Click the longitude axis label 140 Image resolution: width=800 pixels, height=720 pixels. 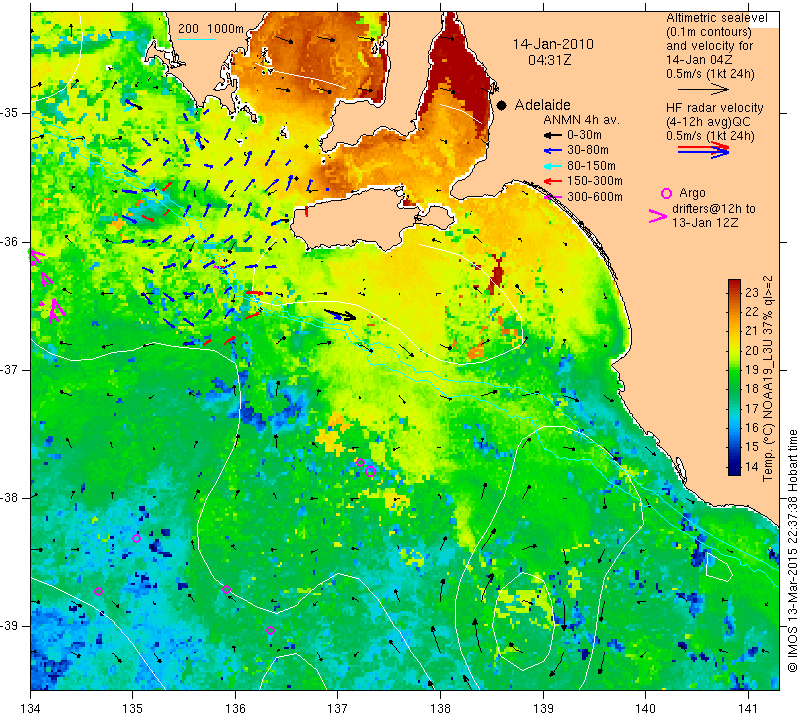tap(645, 708)
